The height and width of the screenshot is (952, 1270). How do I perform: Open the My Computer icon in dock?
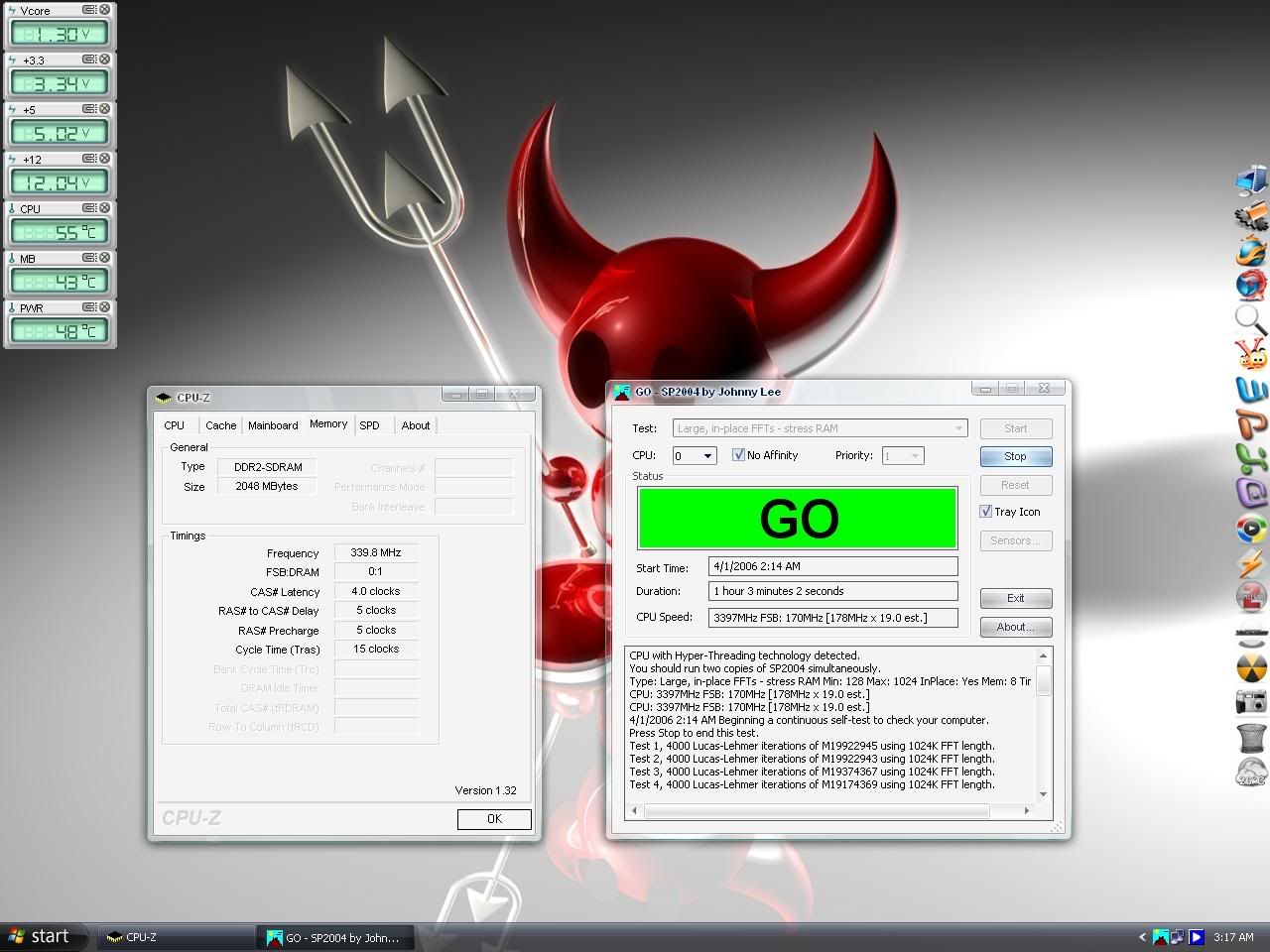click(x=1251, y=180)
